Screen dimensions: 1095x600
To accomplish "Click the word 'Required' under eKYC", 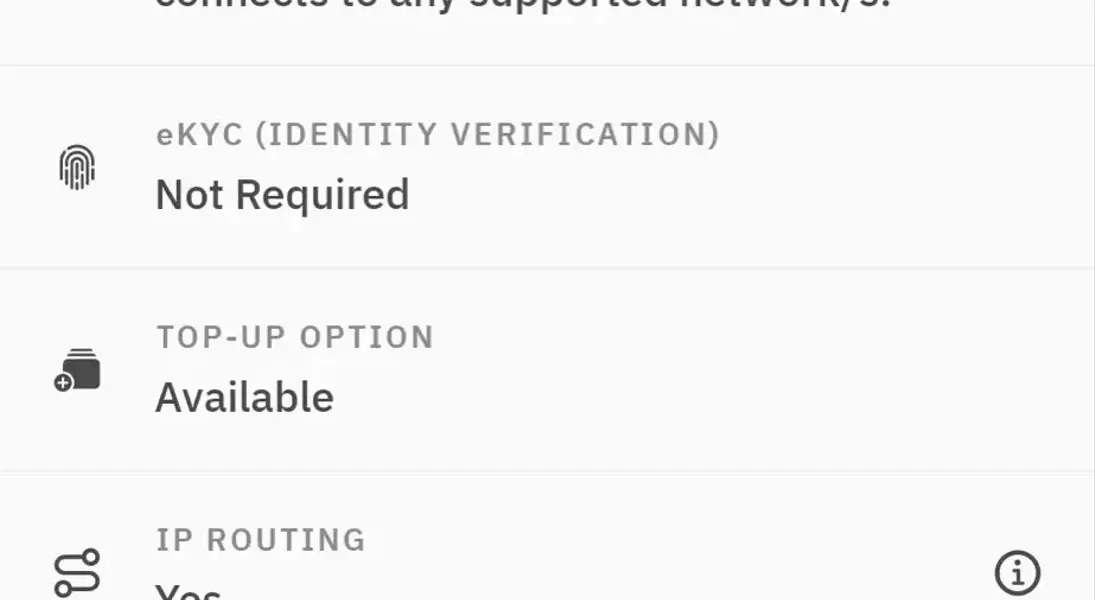I will click(x=323, y=196).
